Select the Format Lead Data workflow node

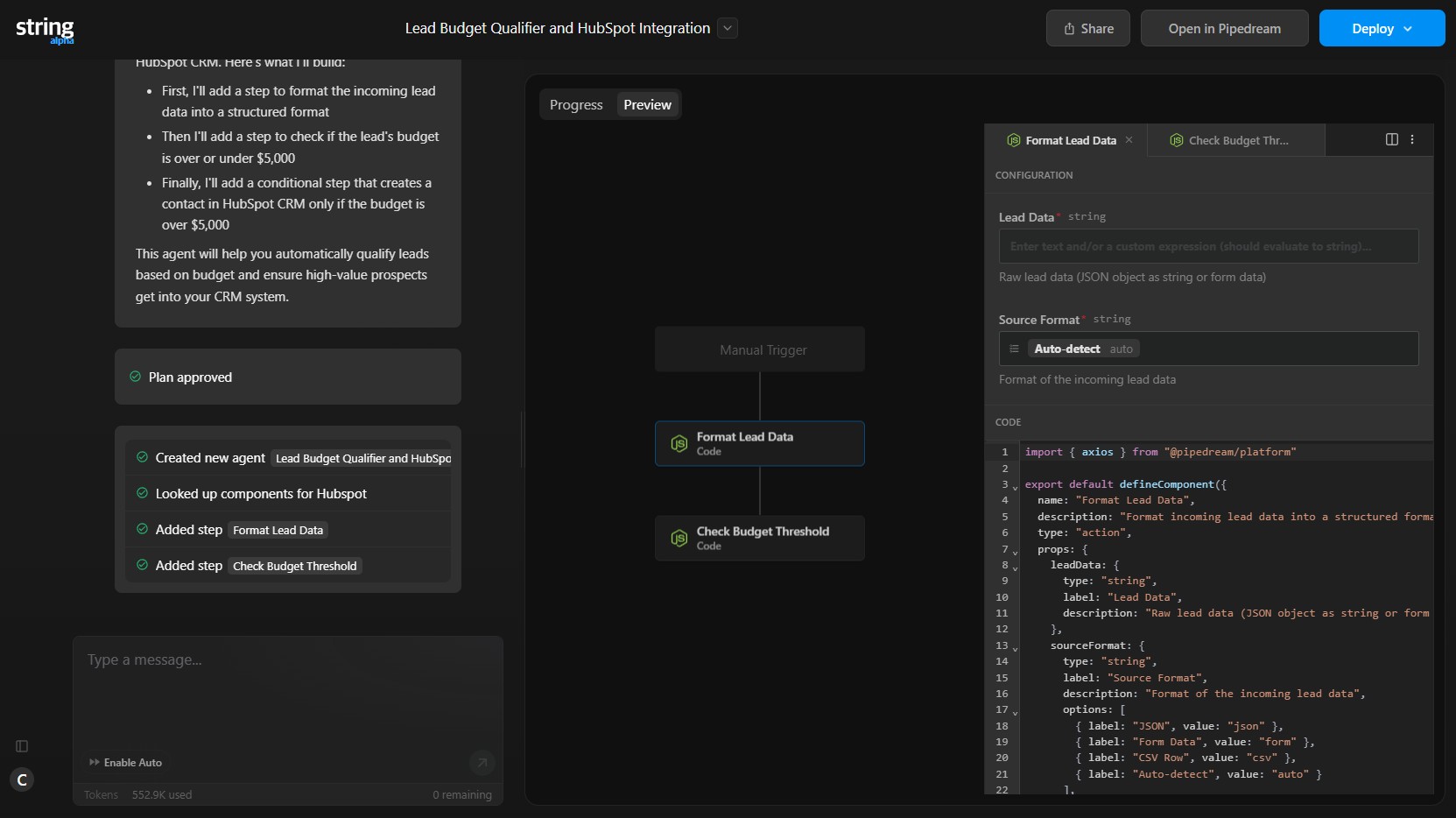[760, 443]
